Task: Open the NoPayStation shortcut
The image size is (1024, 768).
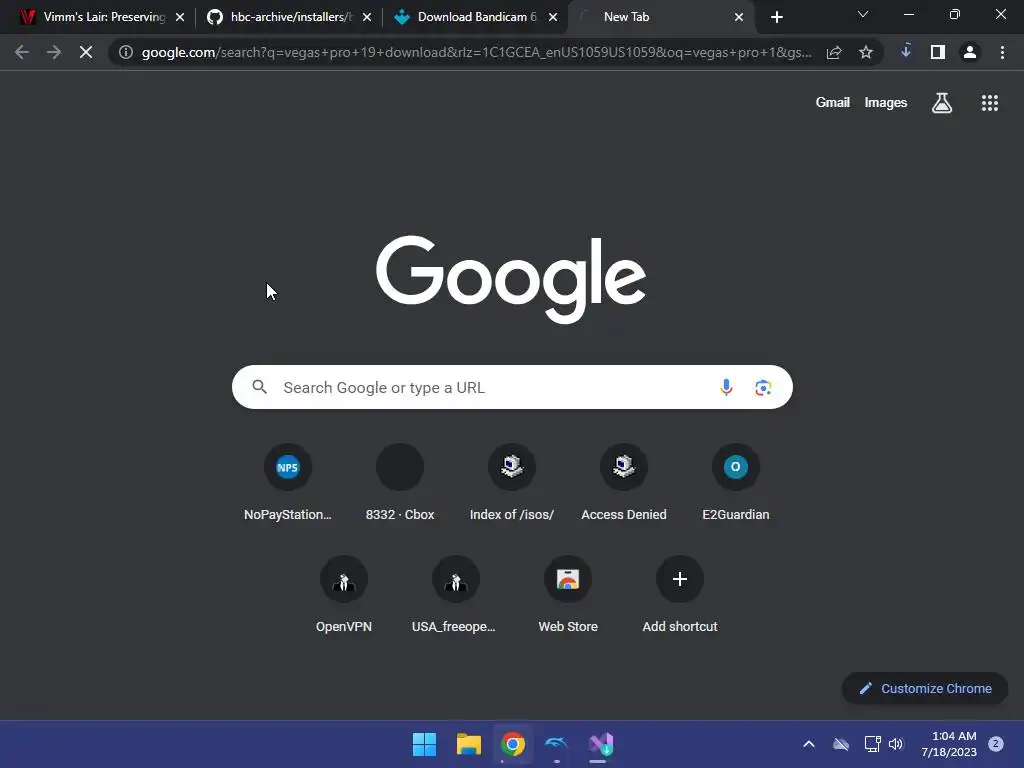Action: [x=287, y=483]
